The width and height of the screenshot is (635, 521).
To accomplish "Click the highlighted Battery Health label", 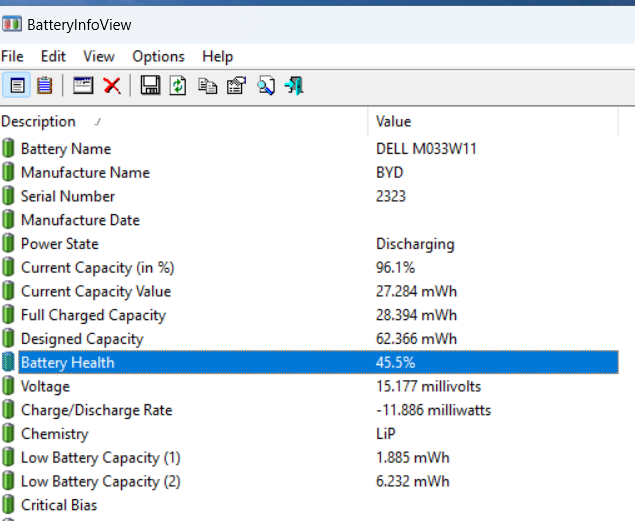I will pos(68,363).
